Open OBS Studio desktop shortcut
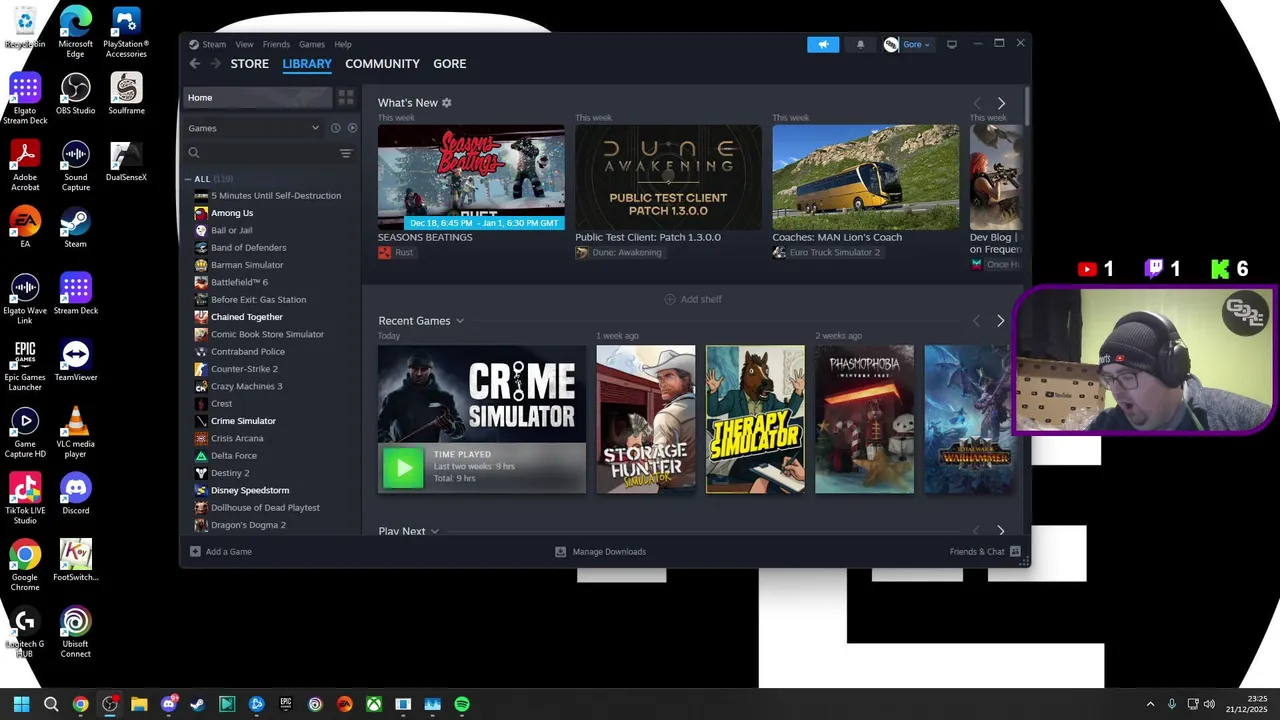Viewport: 1280px width, 720px height. click(x=75, y=94)
